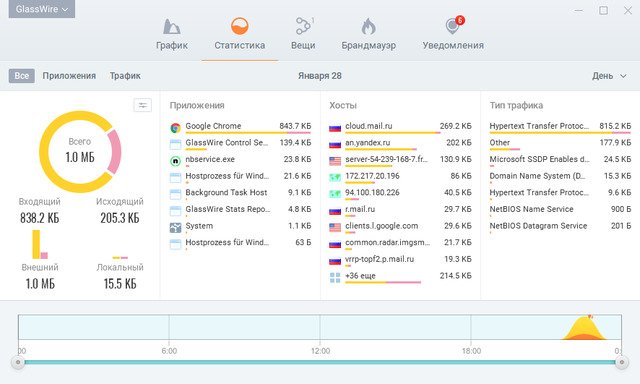Click the orange traffic peak on timeline
The height and width of the screenshot is (384, 640).
coord(584,330)
